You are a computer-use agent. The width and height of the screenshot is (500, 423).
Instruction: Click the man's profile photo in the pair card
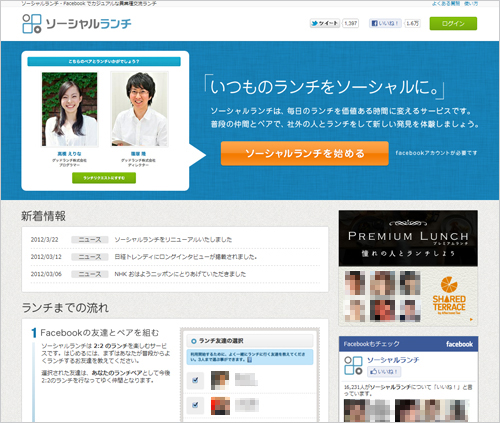pyautogui.click(x=140, y=109)
